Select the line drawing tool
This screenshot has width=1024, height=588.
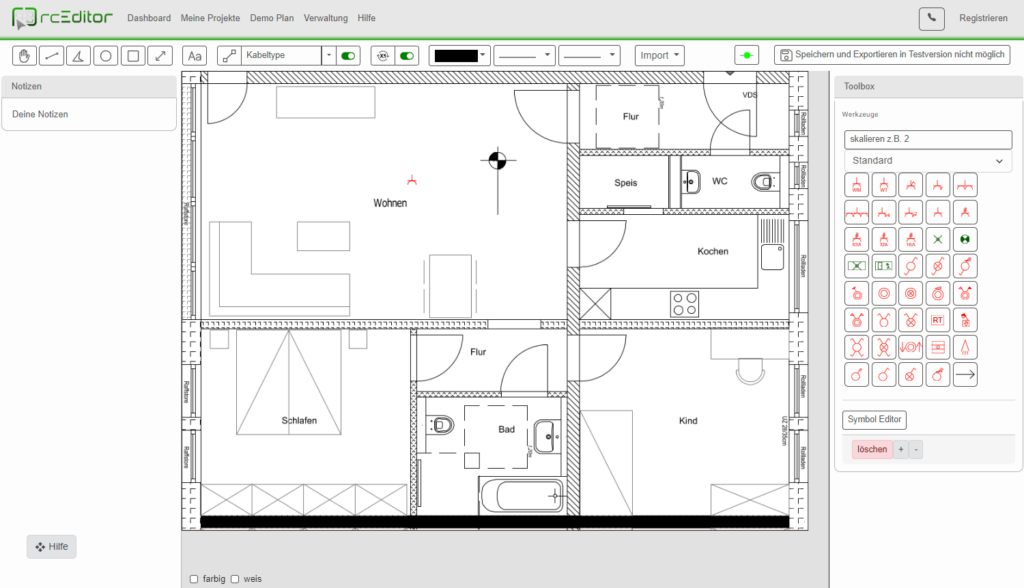(x=52, y=55)
